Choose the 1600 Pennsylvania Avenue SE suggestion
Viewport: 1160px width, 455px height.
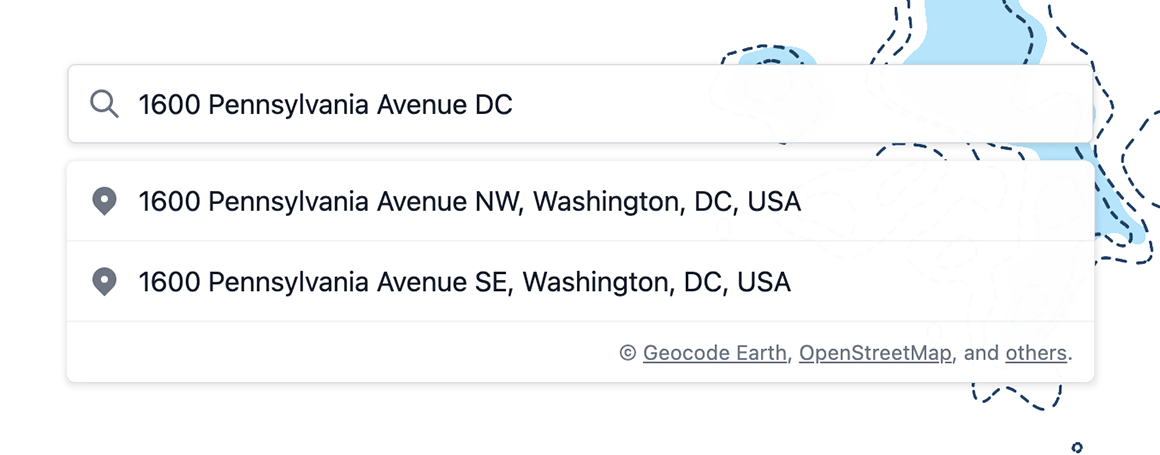(465, 281)
